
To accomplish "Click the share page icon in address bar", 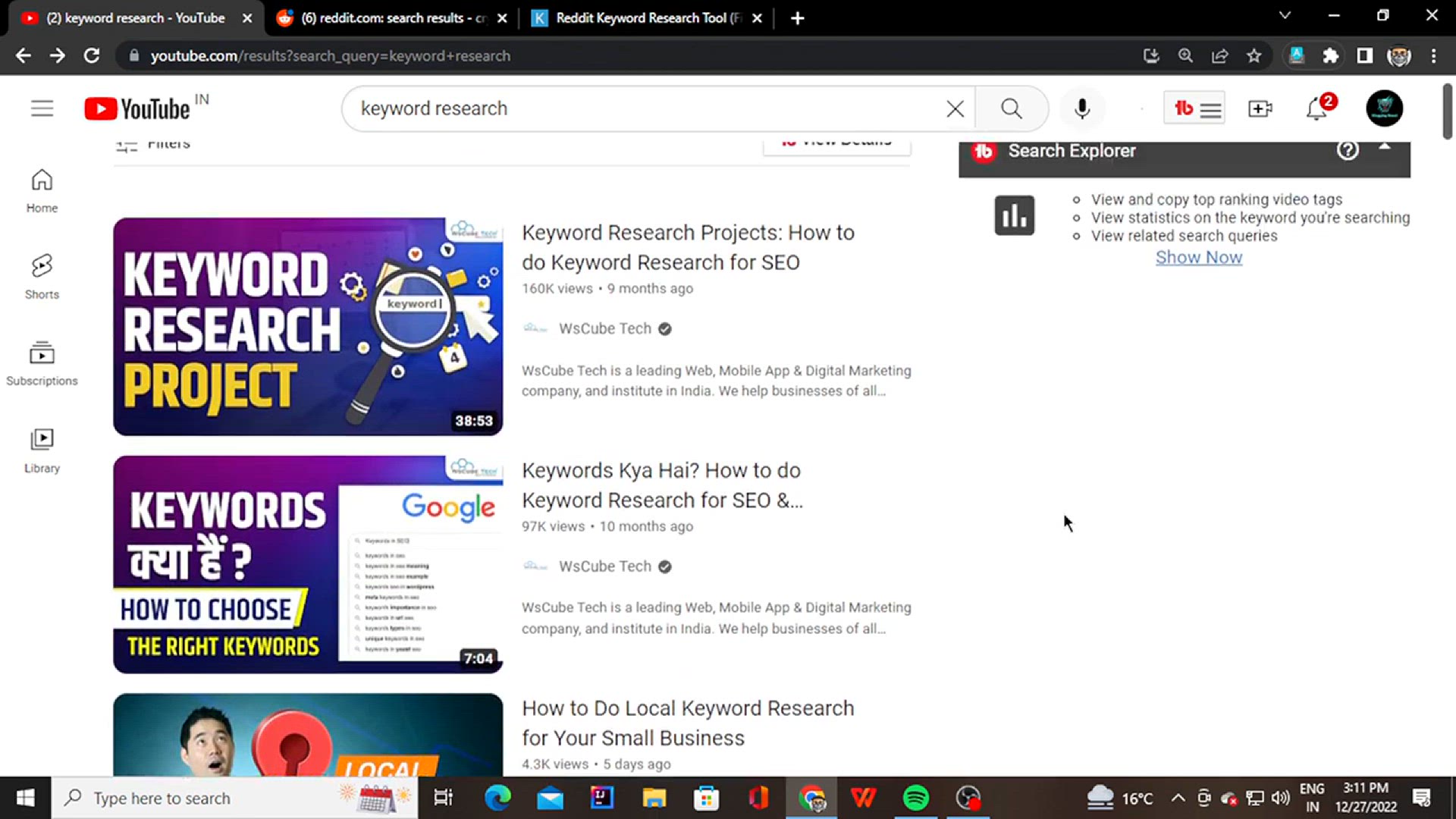I will (x=1219, y=55).
